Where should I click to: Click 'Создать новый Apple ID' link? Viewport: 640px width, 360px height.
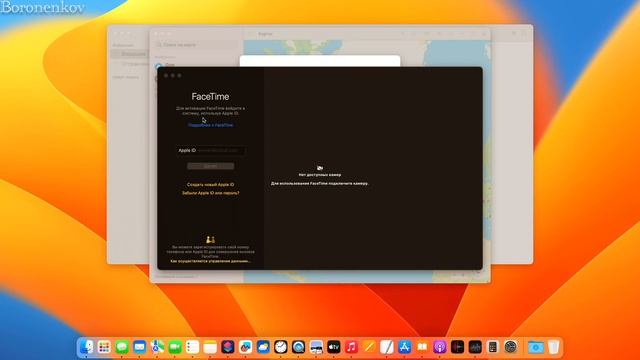(211, 184)
